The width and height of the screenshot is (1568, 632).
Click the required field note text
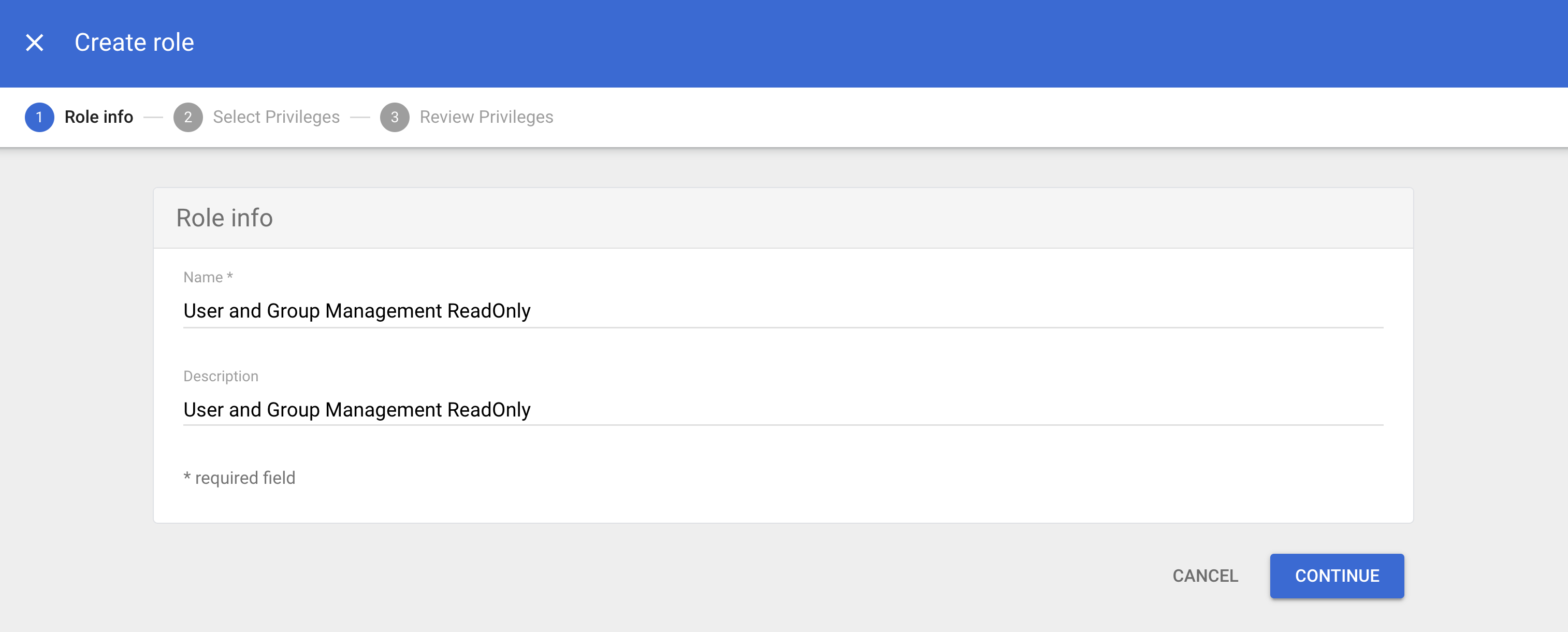click(x=245, y=478)
